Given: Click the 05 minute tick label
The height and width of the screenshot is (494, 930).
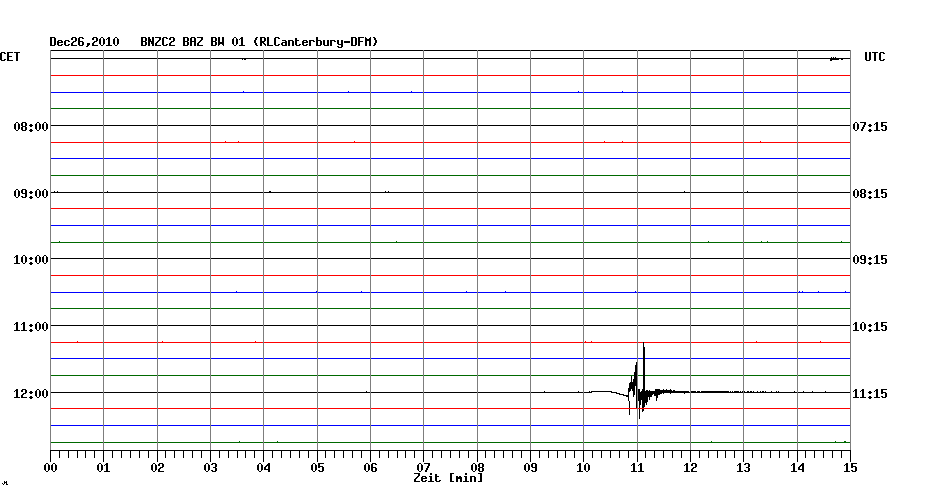Looking at the screenshot, I should point(317,467).
